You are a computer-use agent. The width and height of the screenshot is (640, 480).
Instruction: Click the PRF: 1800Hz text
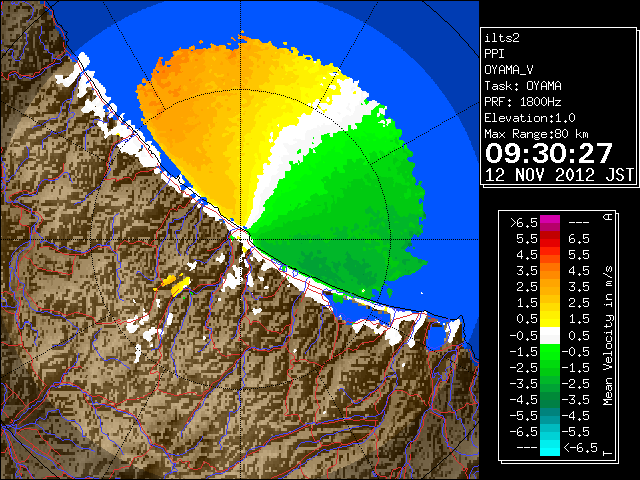tap(523, 102)
